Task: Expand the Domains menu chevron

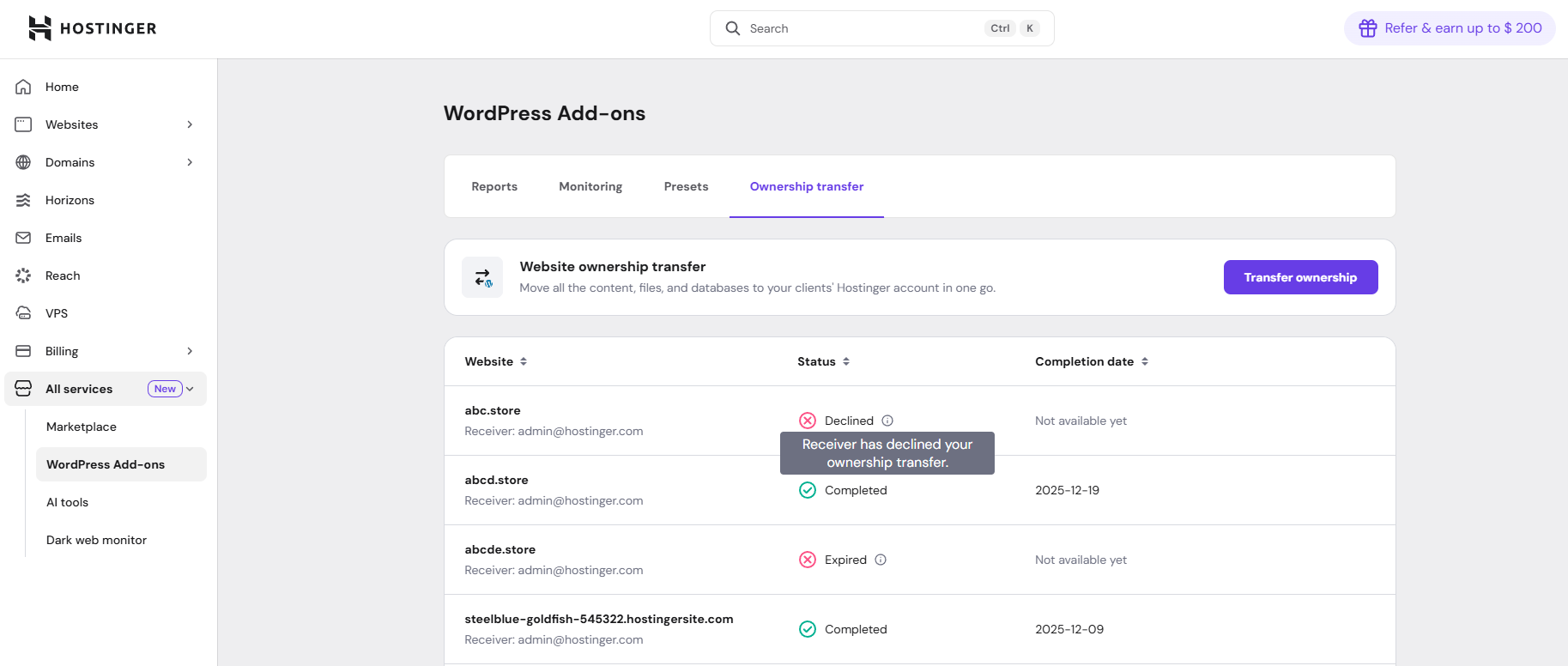Action: (190, 162)
